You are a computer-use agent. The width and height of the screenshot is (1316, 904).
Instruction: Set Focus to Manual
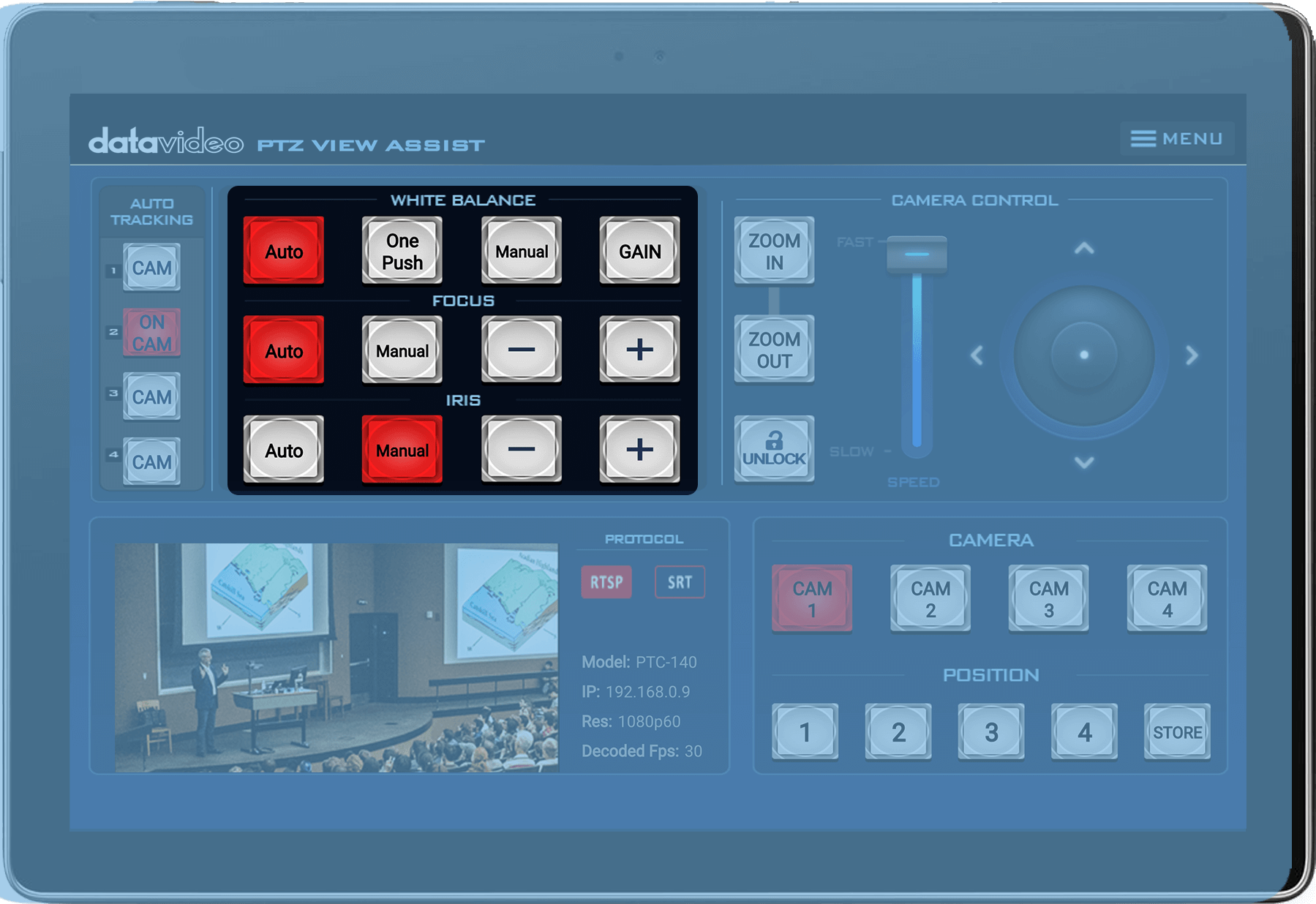click(x=402, y=350)
